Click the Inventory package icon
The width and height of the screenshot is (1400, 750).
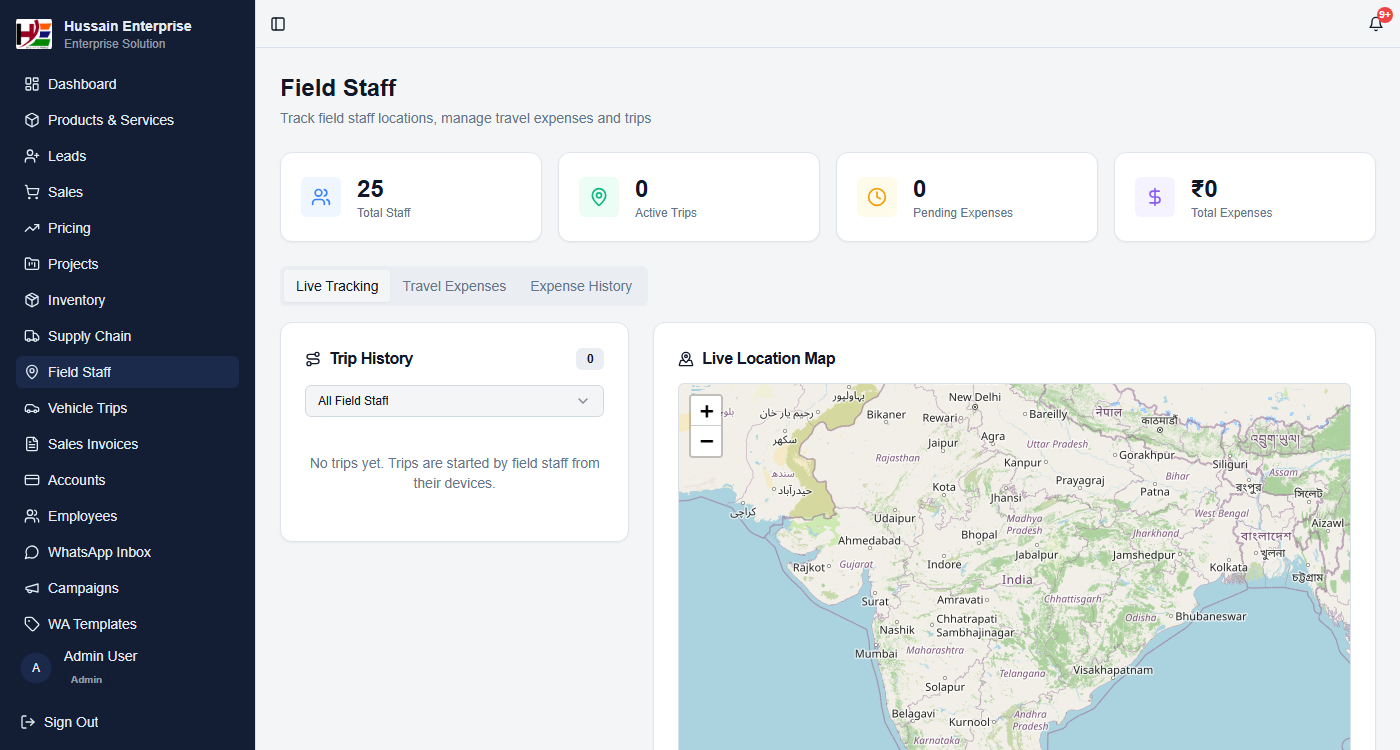click(x=32, y=300)
